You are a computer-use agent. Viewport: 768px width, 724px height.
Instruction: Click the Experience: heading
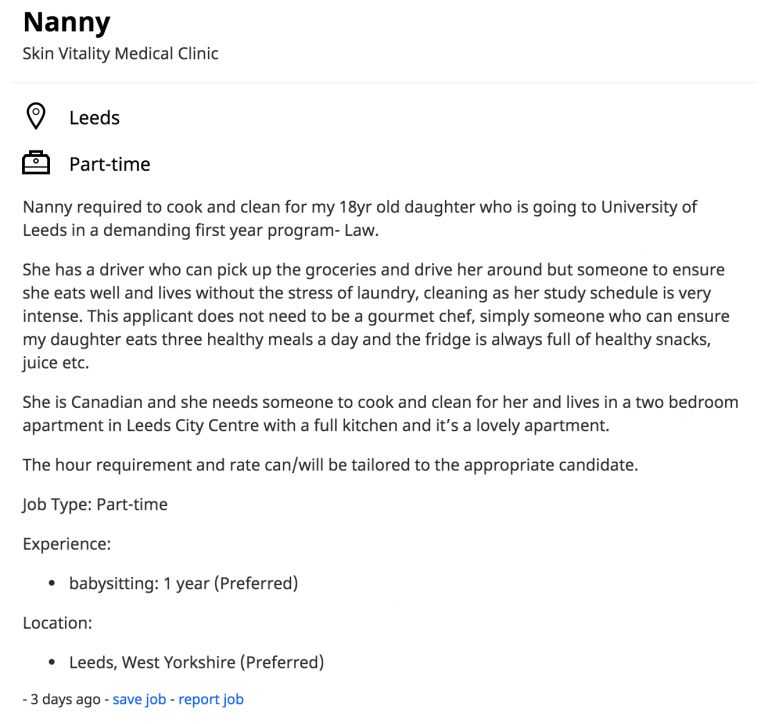[67, 544]
